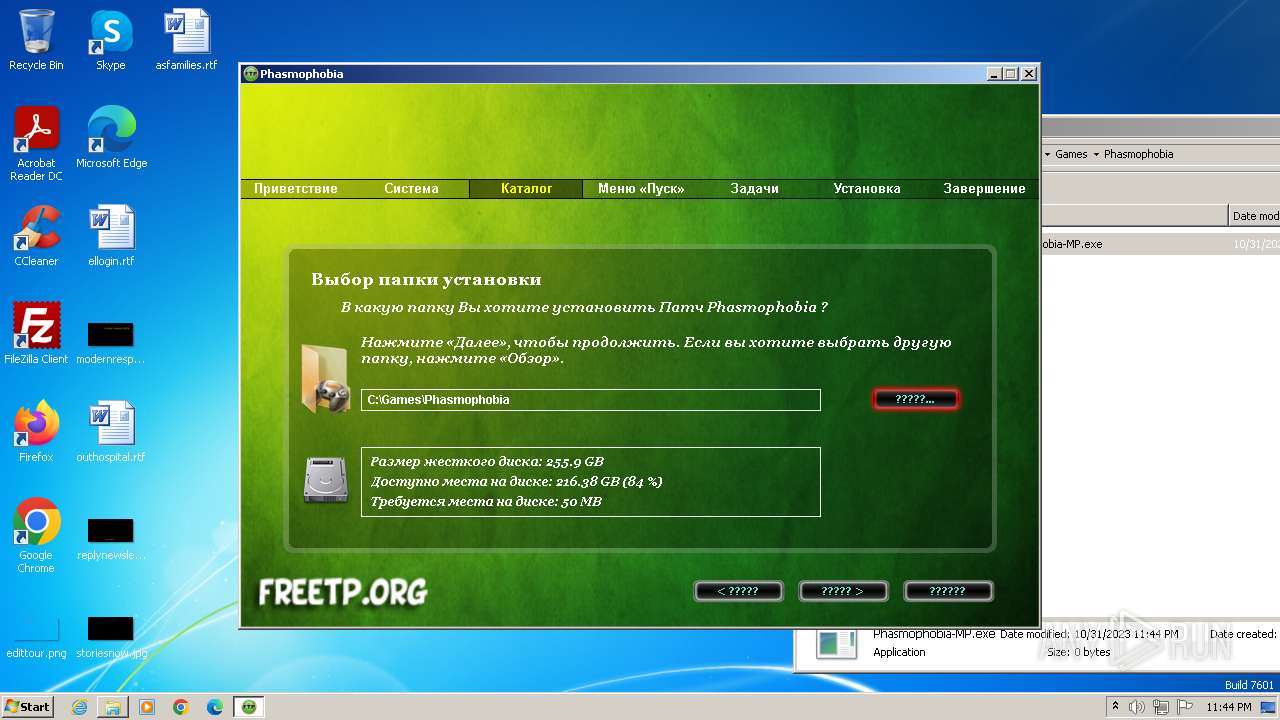Launch Microsoft Edge desktop shortcut

[x=111, y=138]
